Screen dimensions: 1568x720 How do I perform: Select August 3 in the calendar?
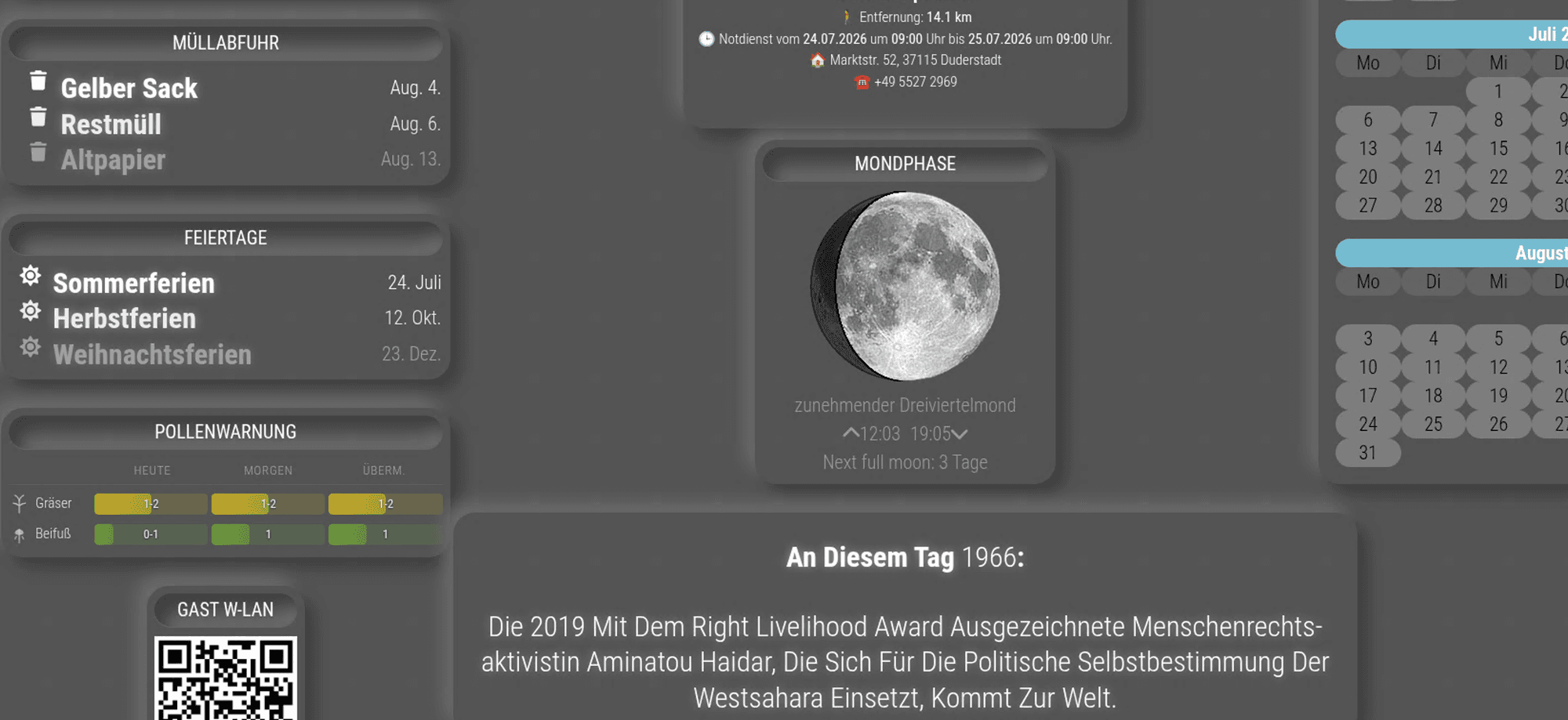click(x=1368, y=338)
